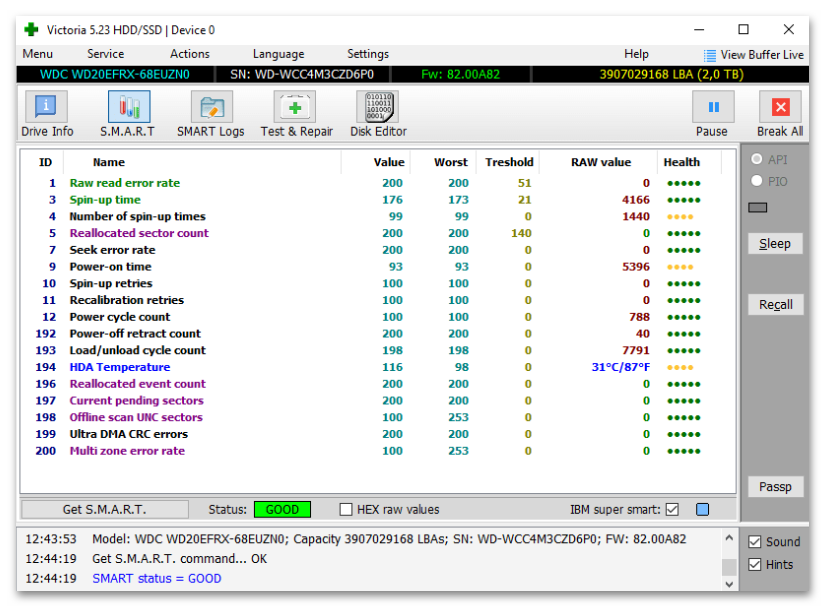The width and height of the screenshot is (825, 607).
Task: Click the blue color square next to IBM super smart
Action: tap(702, 510)
